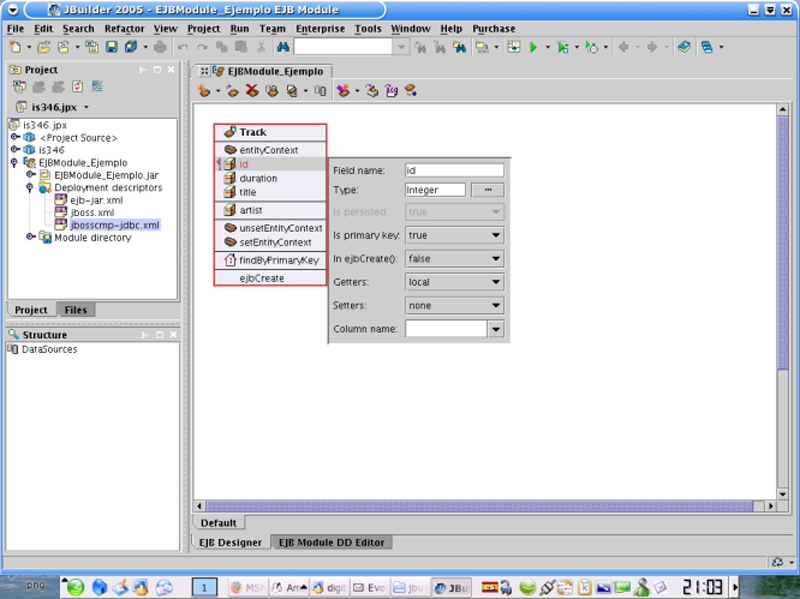Collapse the Deployment descriptors tree node
The image size is (800, 599).
pos(31,187)
